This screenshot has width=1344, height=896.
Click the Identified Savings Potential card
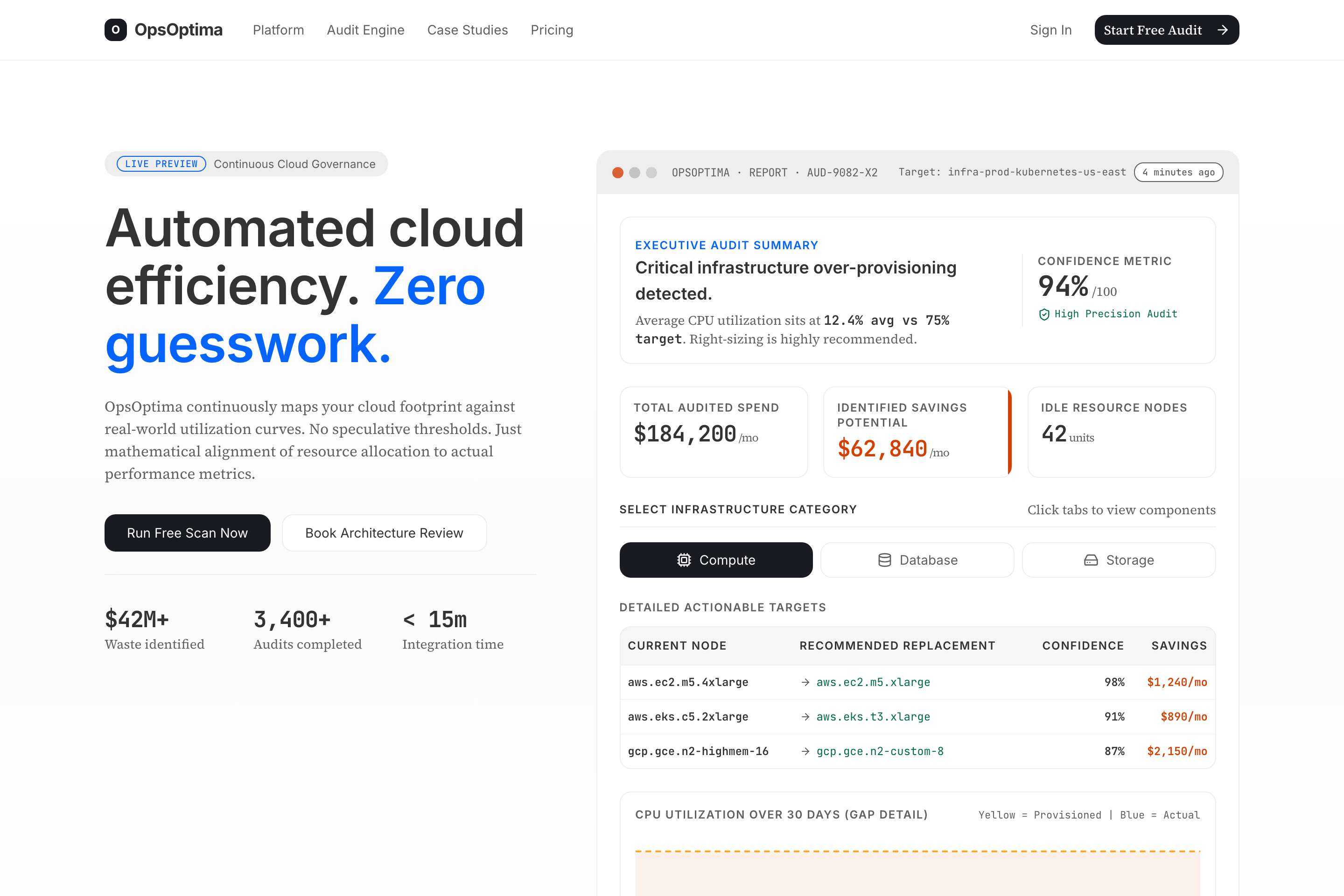point(917,432)
